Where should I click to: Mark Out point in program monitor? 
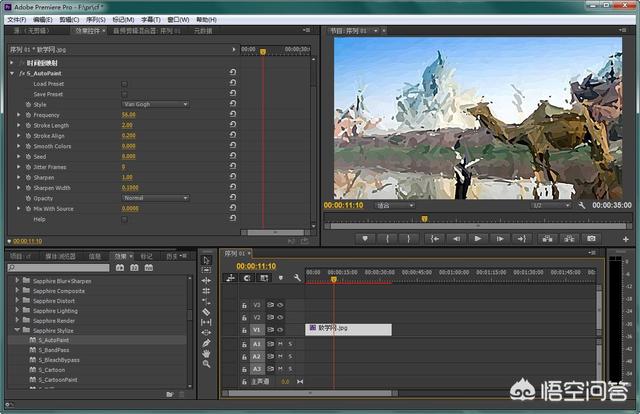point(409,239)
